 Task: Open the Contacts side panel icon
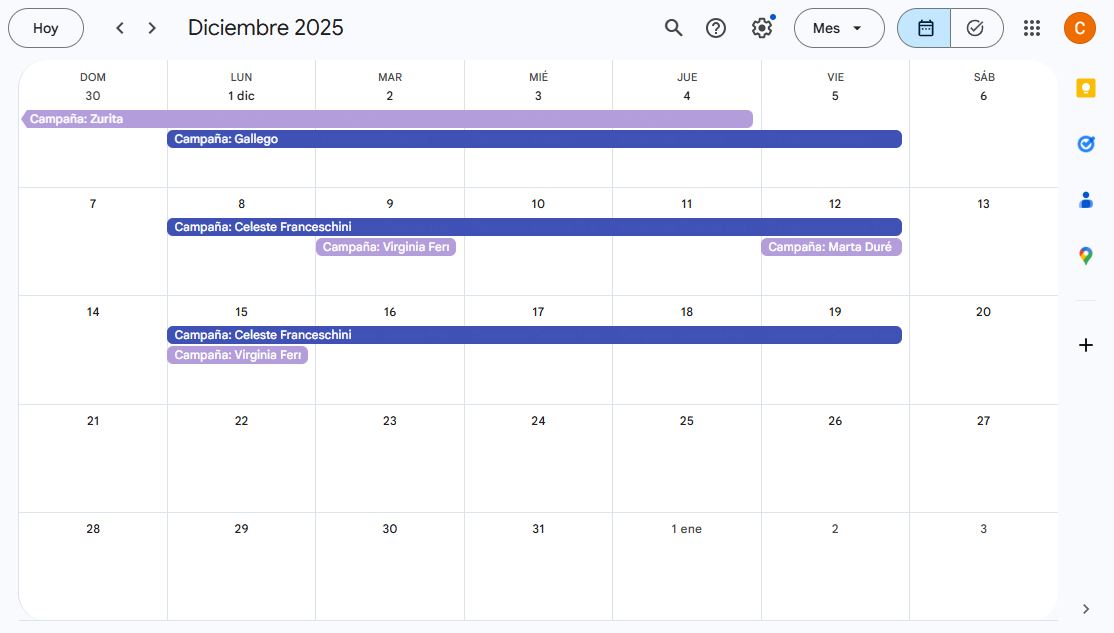[1085, 200]
